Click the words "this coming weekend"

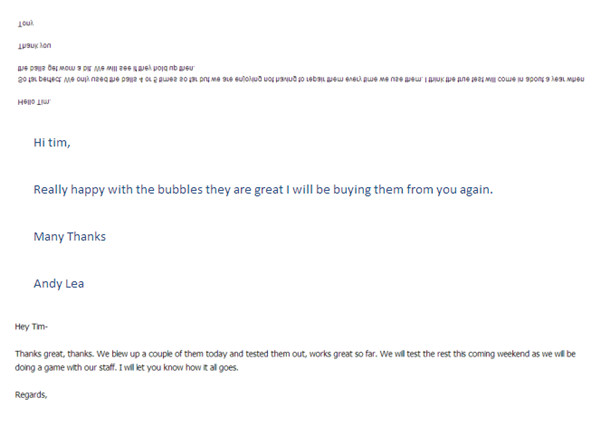click(x=496, y=354)
